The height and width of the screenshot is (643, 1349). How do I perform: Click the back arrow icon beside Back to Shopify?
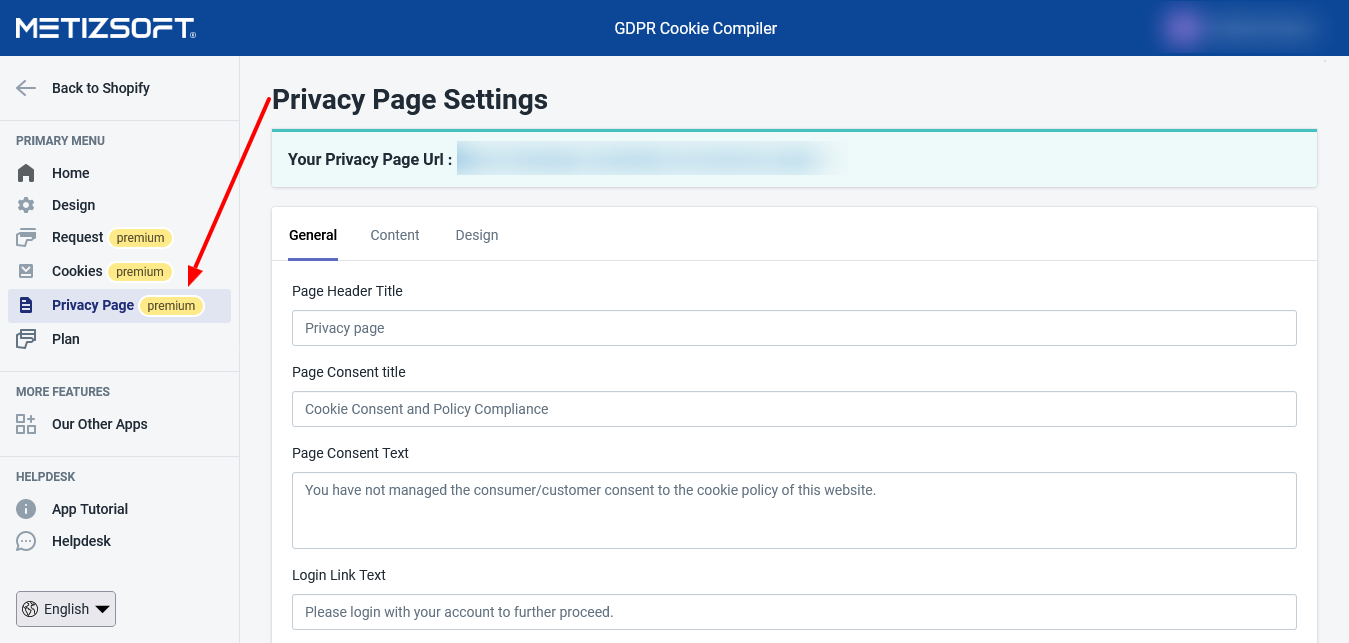pos(26,88)
